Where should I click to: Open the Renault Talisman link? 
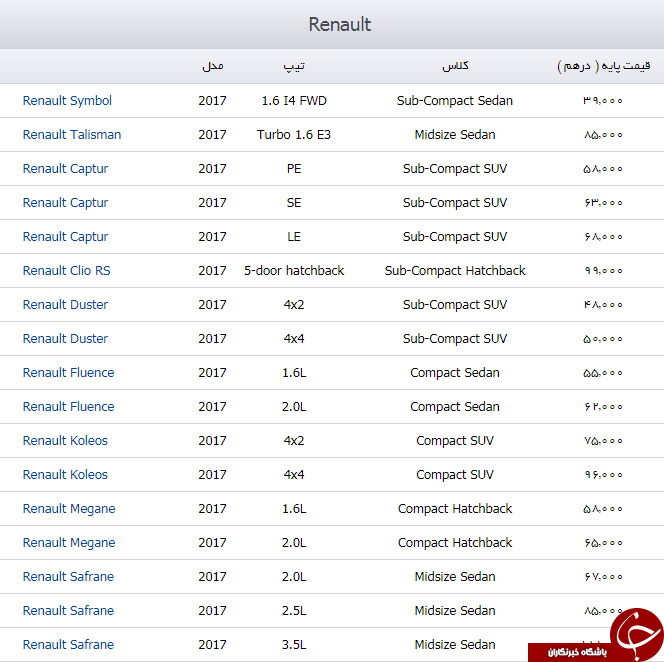pos(72,135)
